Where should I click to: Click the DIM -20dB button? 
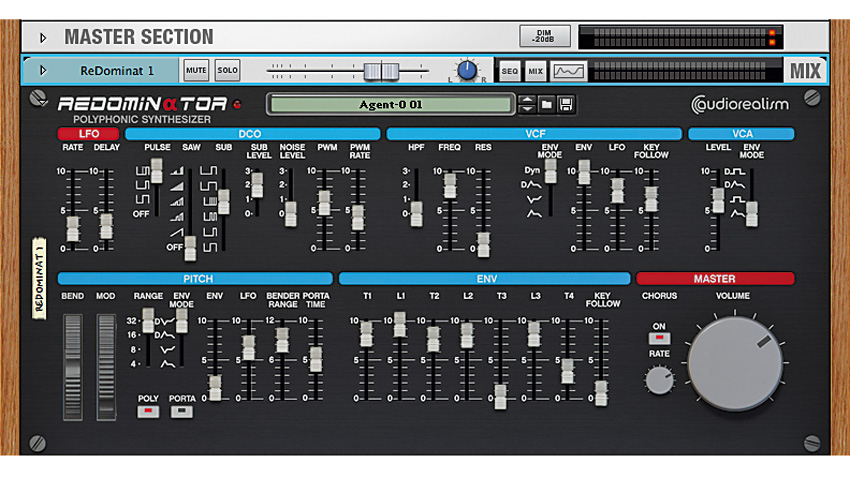point(544,36)
